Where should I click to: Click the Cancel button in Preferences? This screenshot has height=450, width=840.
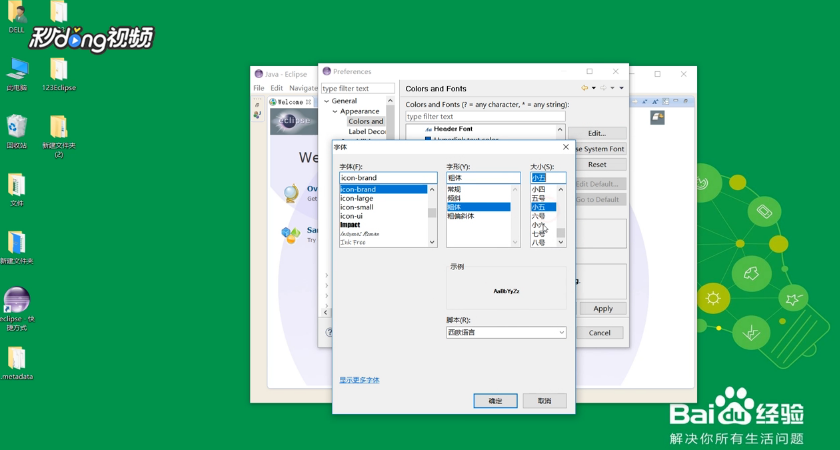click(599, 333)
